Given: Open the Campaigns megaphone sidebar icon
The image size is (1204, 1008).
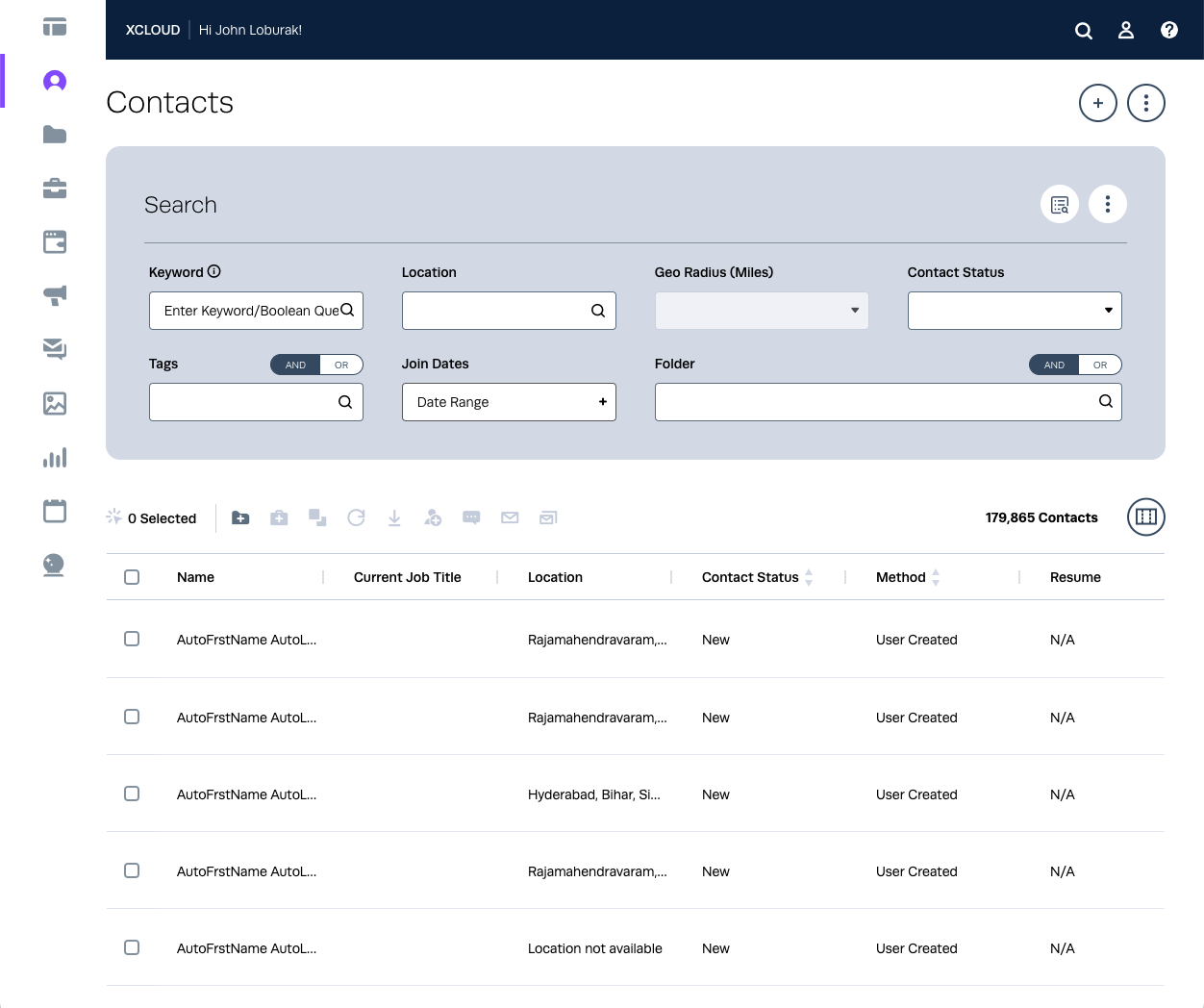Looking at the screenshot, I should click(x=55, y=296).
